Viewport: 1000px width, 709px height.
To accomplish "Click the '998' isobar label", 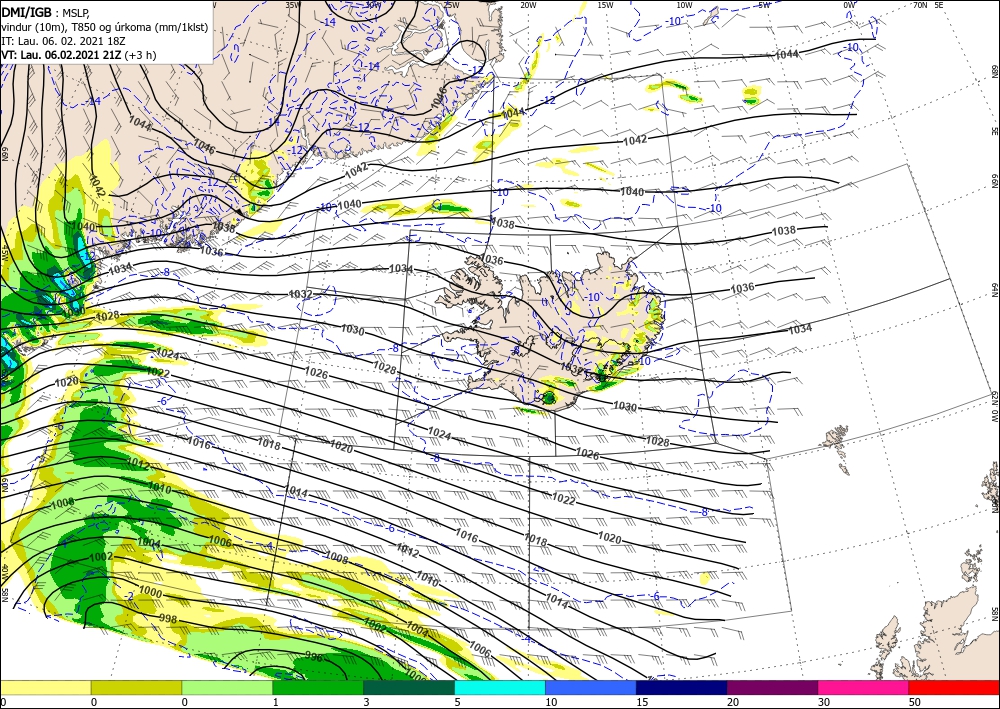I will click(x=168, y=618).
